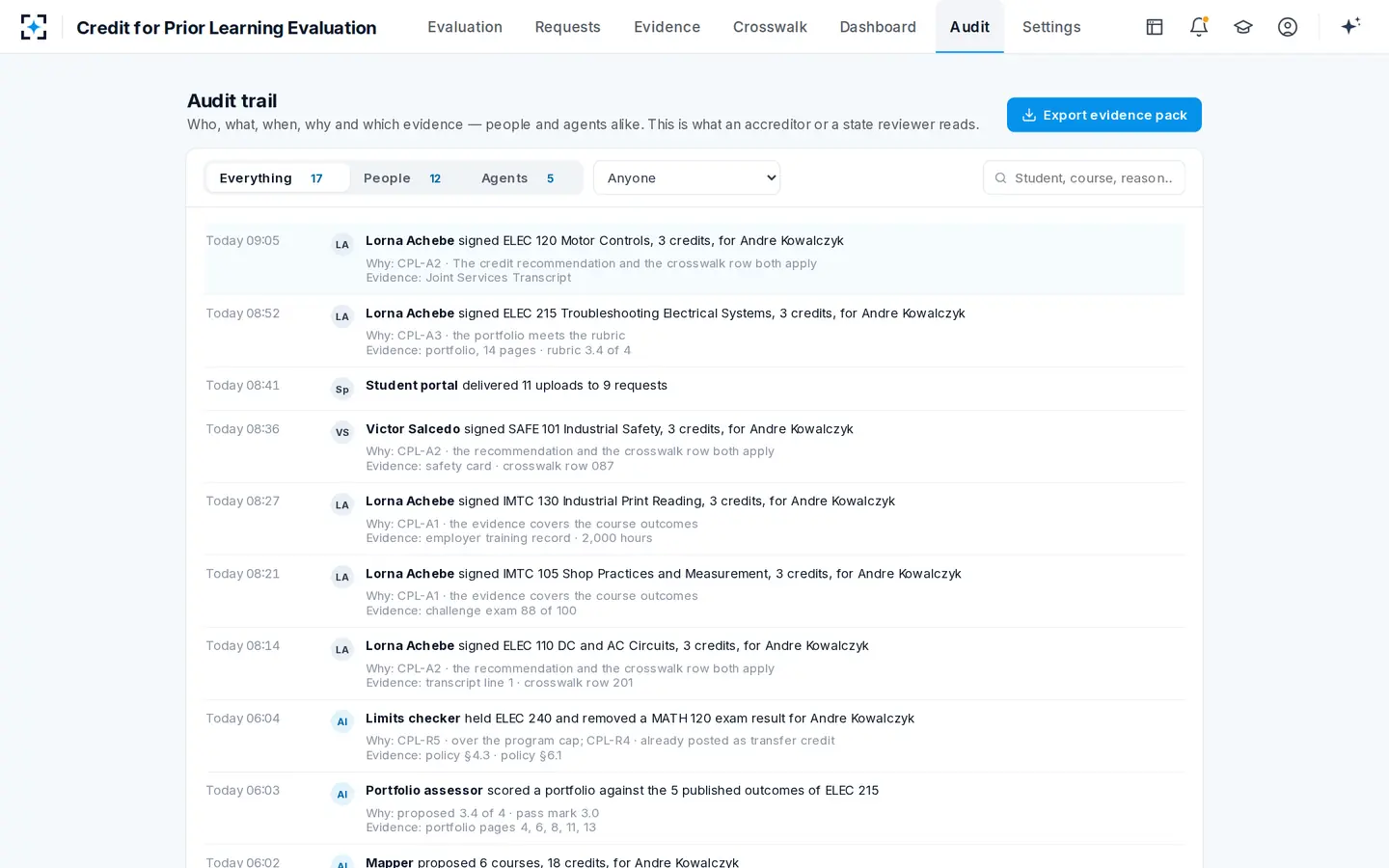Click the VS avatar for Victor Salcedo
The width and height of the screenshot is (1389, 868).
point(342,432)
